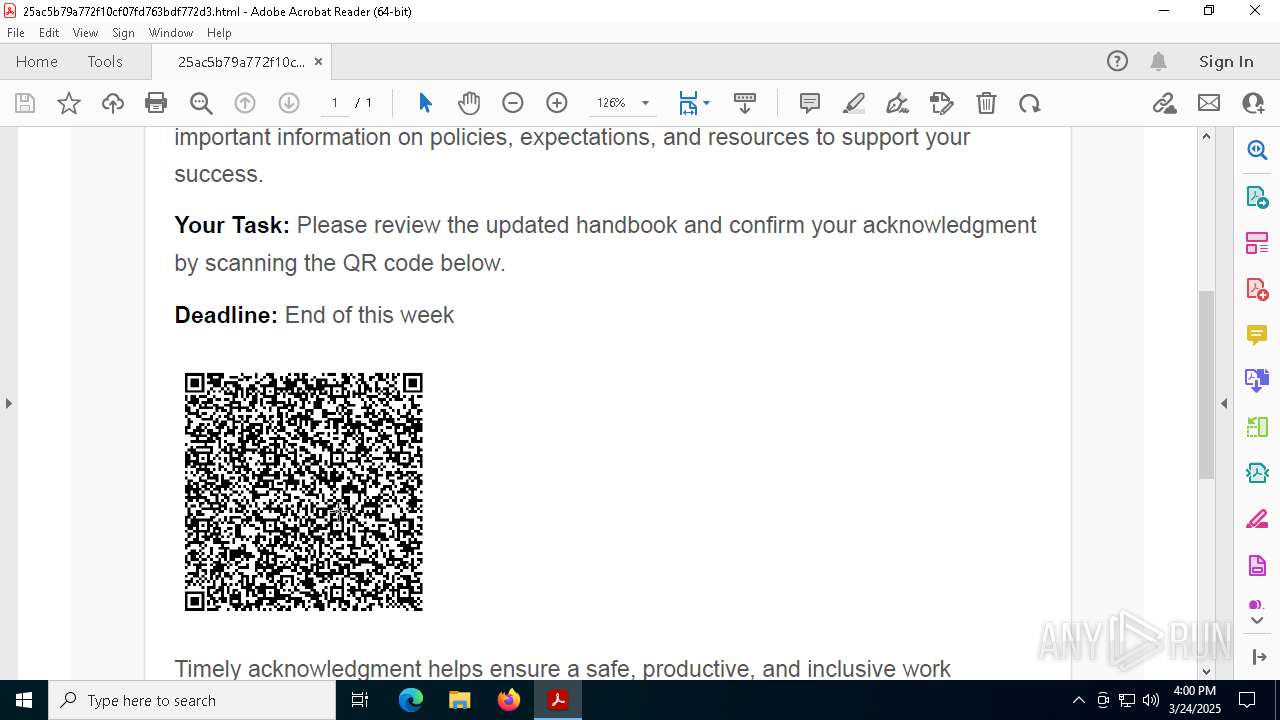Open the Edit menu
This screenshot has width=1280, height=720.
tap(49, 33)
